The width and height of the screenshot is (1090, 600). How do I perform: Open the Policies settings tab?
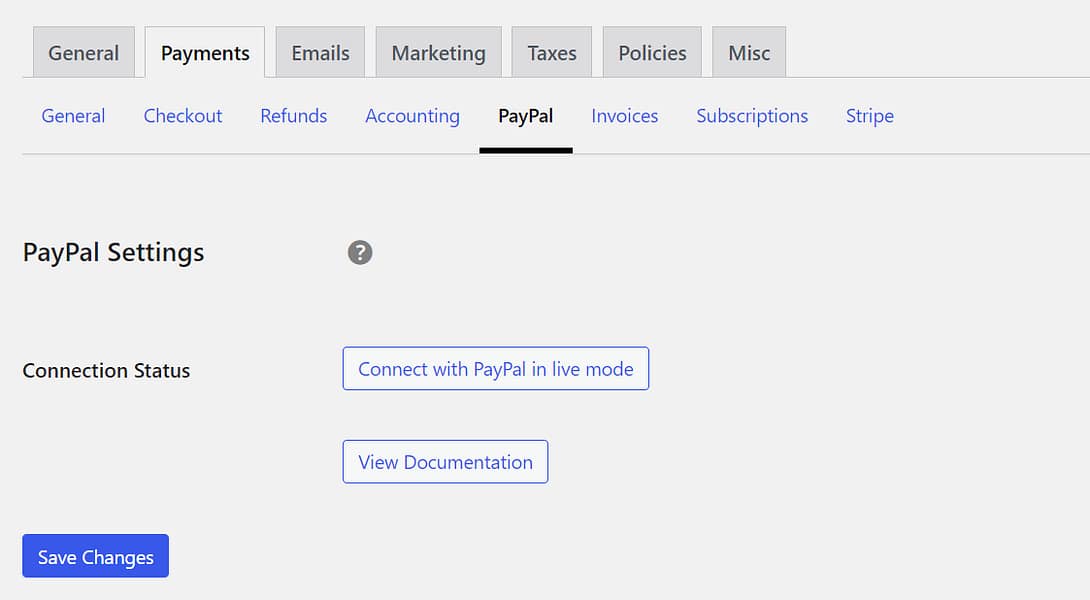651,52
